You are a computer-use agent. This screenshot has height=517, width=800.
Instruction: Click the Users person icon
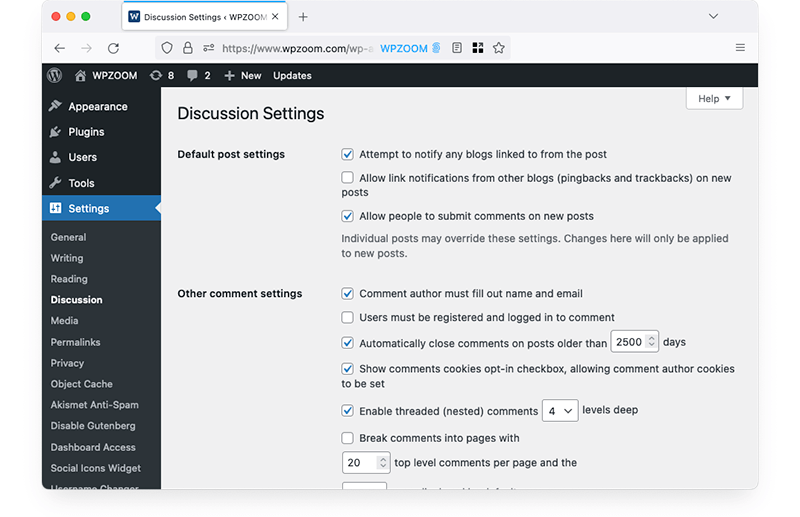55,157
